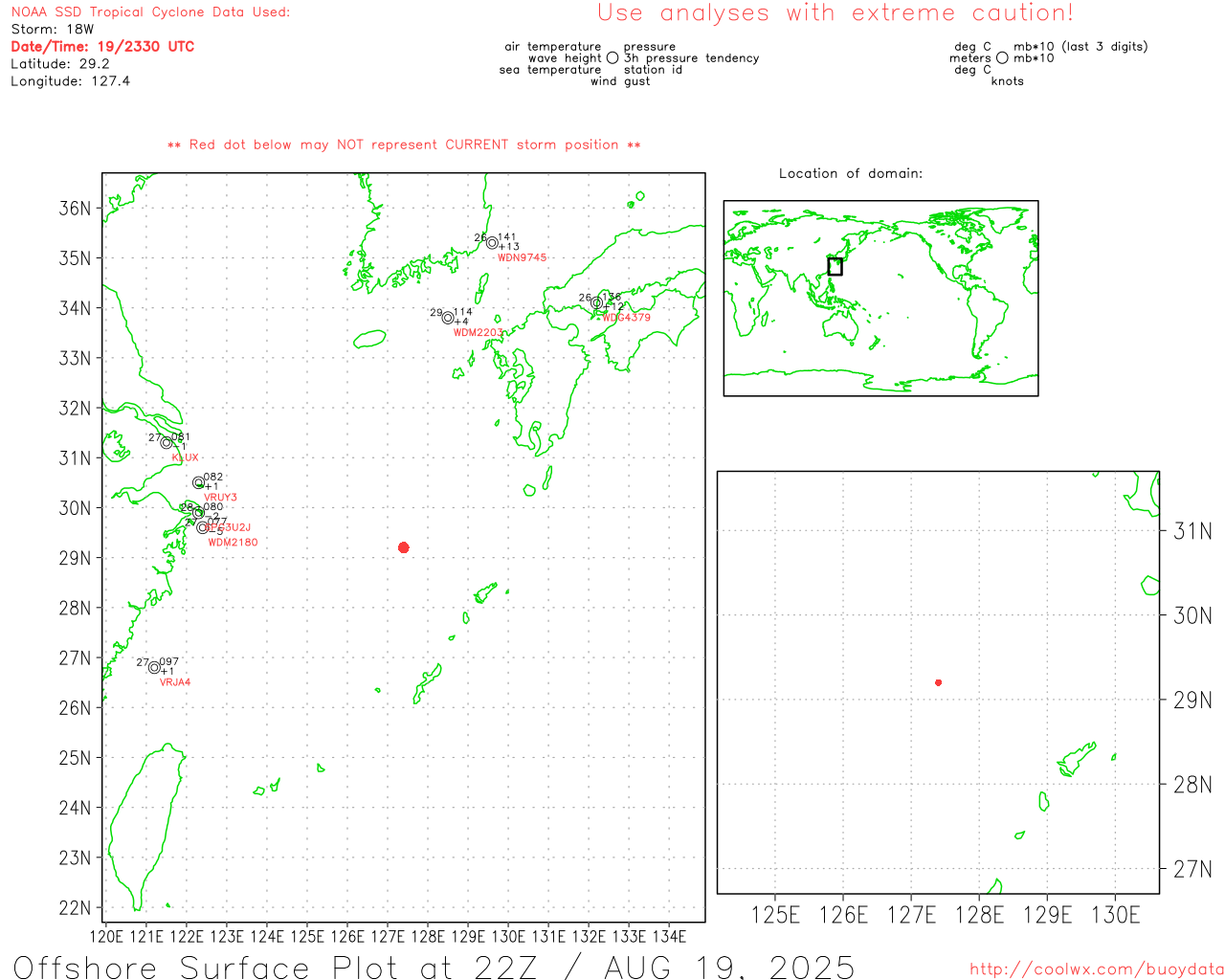This screenshot has width=1225, height=980.
Task: Click the 082 pressure value near VRUY3
Action: click(x=213, y=478)
